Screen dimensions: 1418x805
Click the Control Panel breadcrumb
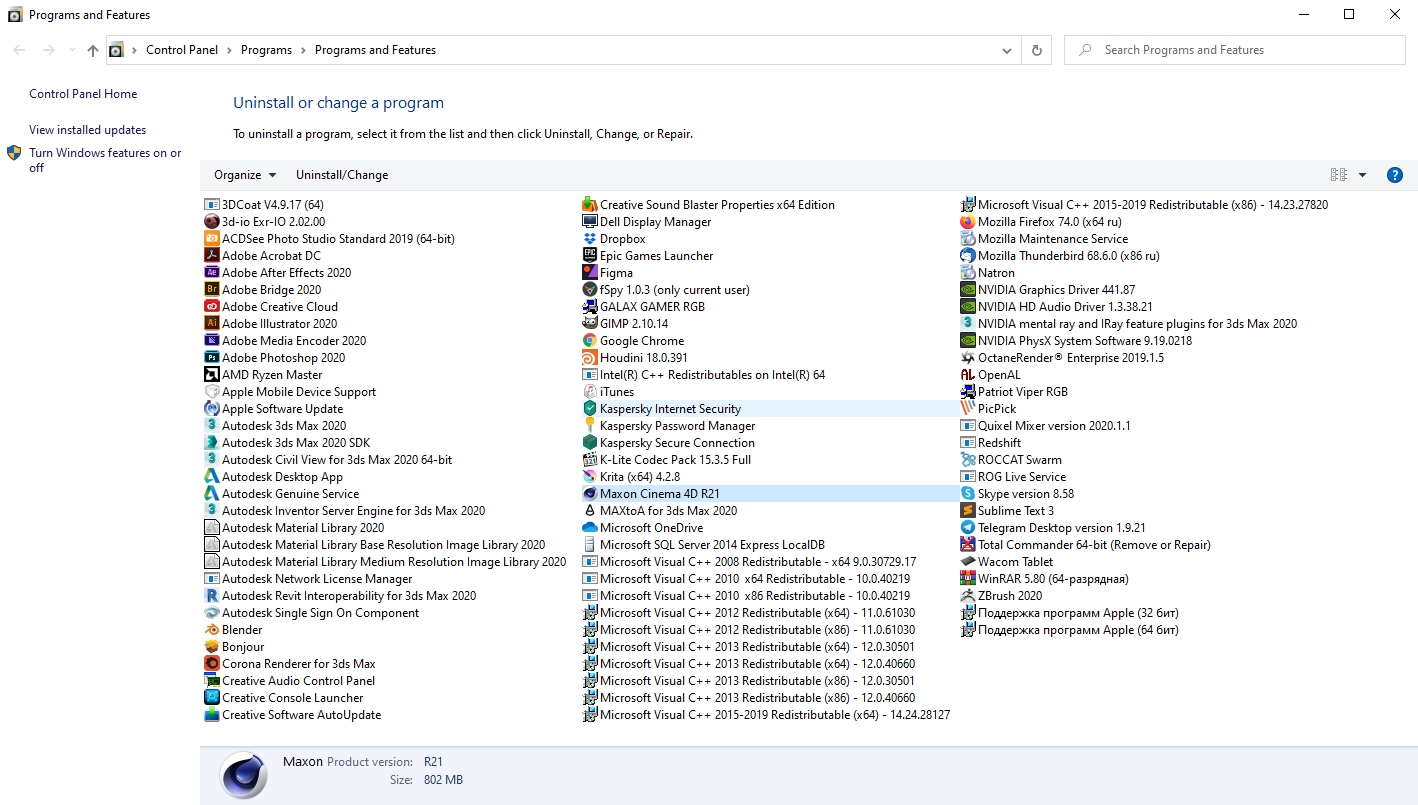[182, 50]
